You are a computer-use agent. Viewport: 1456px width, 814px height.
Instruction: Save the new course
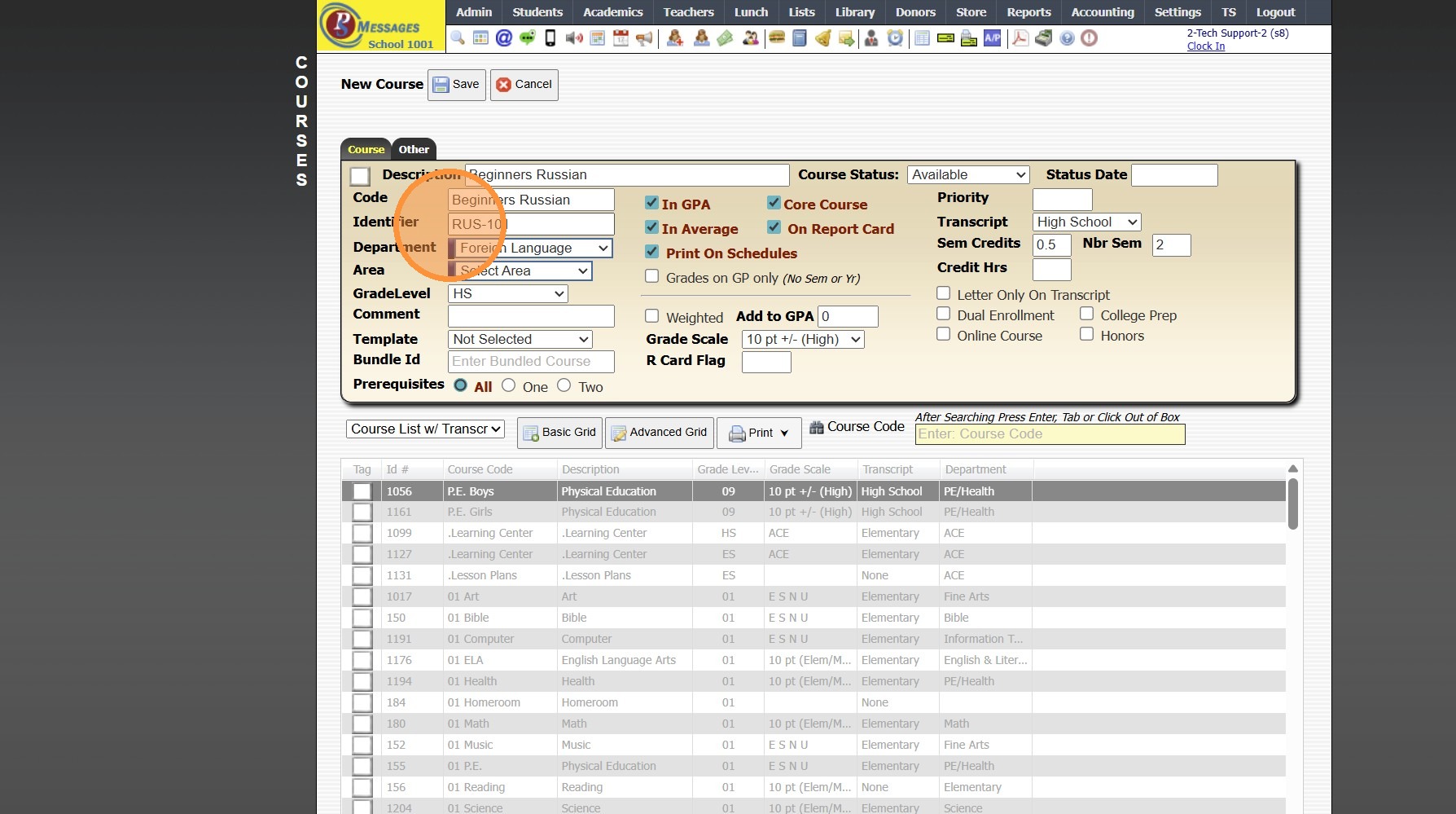click(457, 85)
